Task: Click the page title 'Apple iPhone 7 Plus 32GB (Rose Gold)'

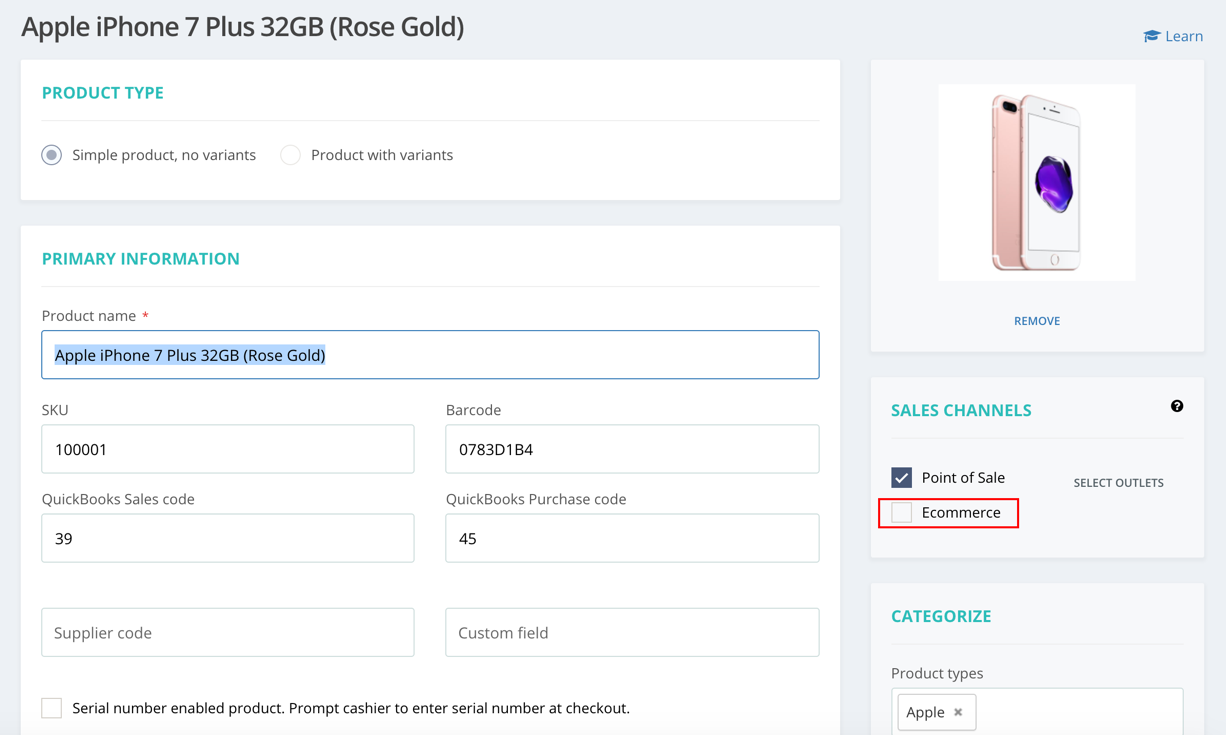Action: point(243,27)
